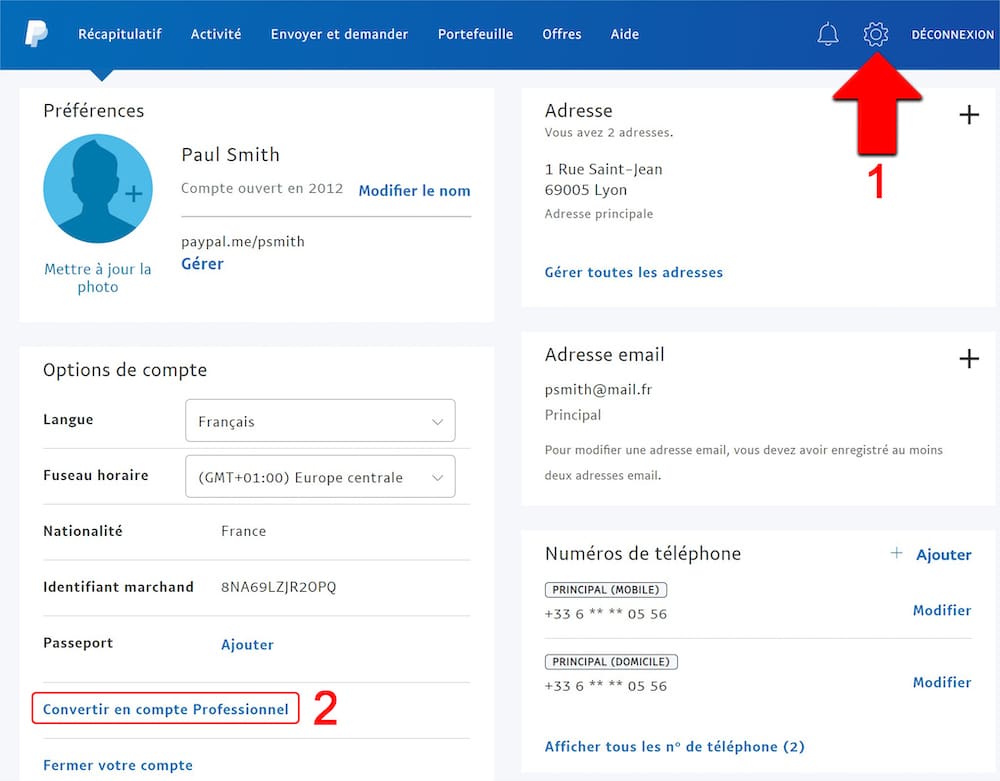Click Fermer votre compte link
This screenshot has height=781, width=1000.
click(x=118, y=765)
